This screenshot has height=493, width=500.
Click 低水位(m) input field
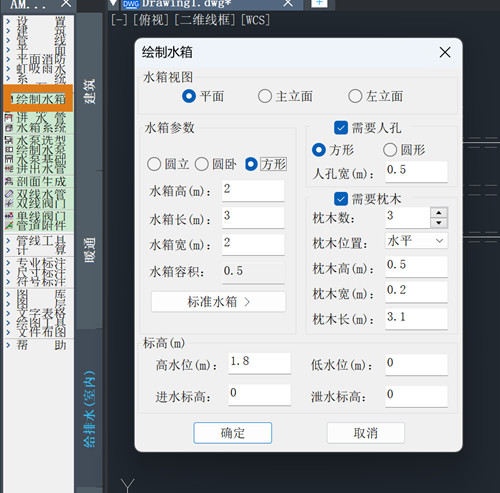(x=416, y=365)
